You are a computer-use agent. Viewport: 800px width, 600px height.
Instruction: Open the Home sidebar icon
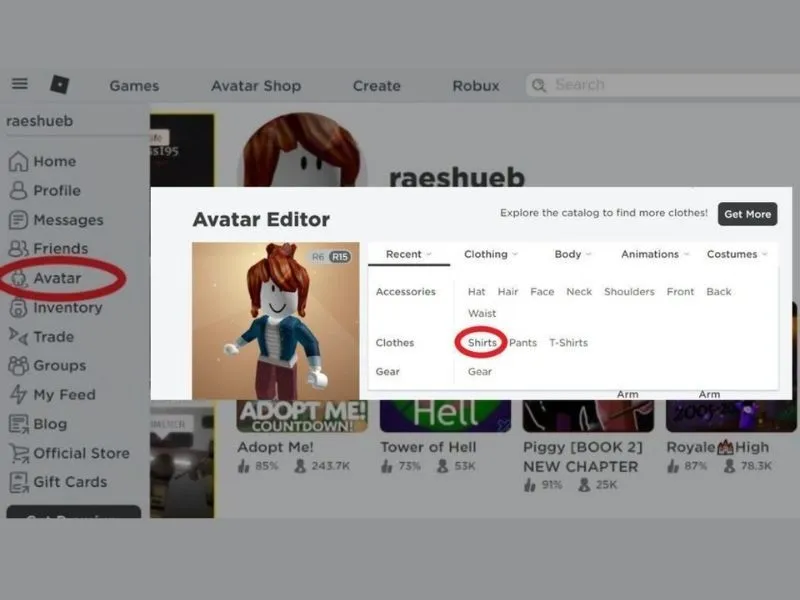(18, 161)
